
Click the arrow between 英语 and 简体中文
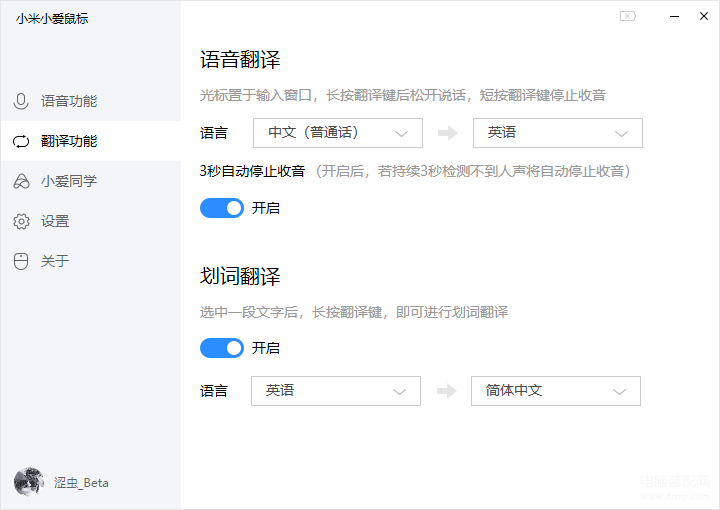[x=446, y=391]
